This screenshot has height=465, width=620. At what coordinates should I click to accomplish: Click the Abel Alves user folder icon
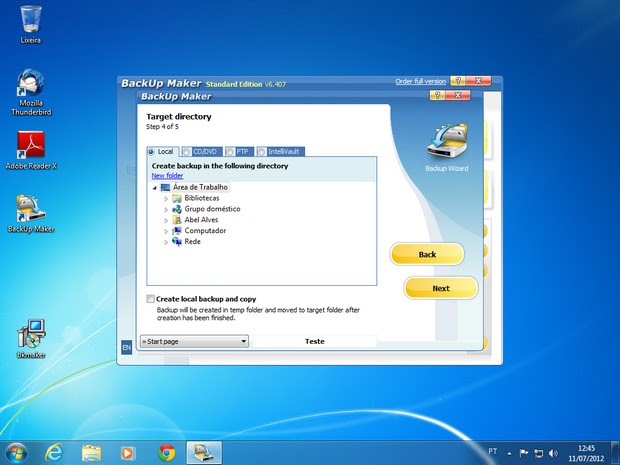click(x=177, y=220)
